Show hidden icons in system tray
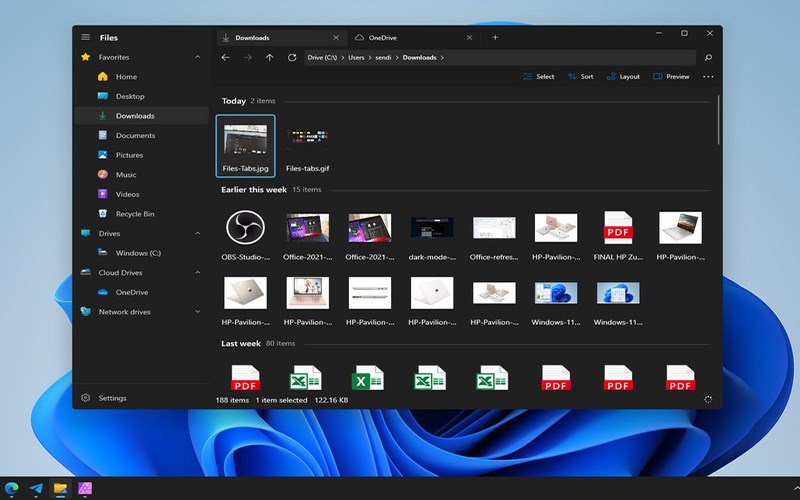Image resolution: width=800 pixels, height=500 pixels. click(796, 489)
